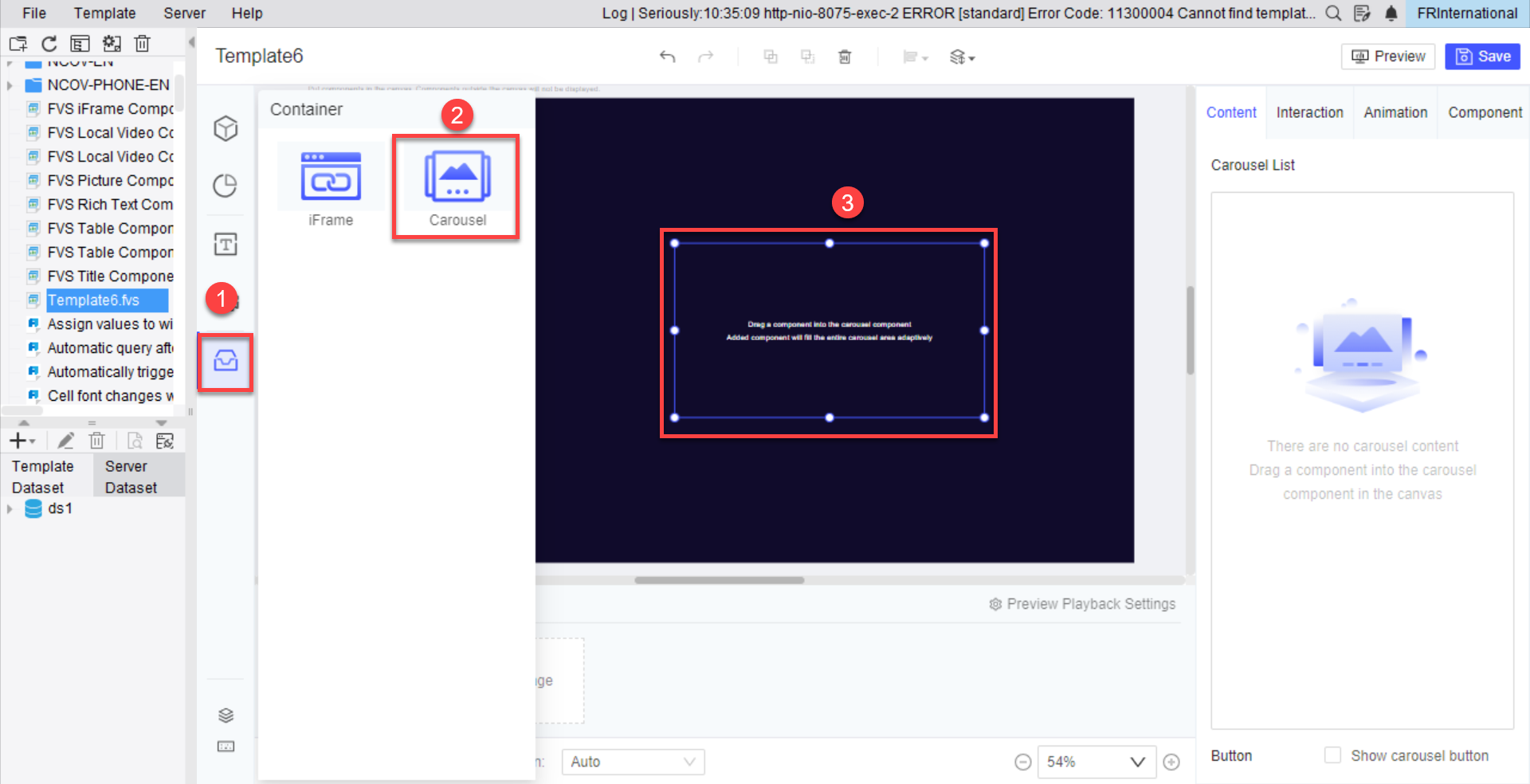Select Template6.fvs in the file list

pos(104,300)
